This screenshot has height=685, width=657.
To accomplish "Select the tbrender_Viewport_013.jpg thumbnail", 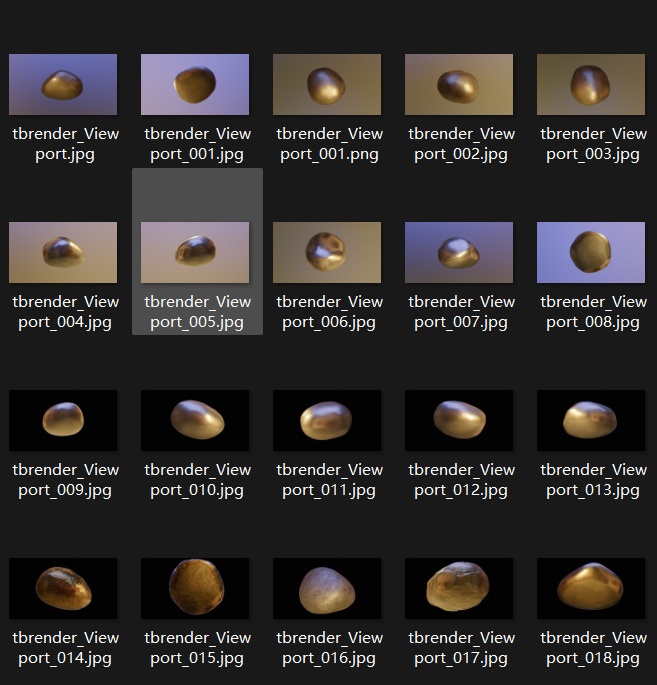I will pos(591,420).
